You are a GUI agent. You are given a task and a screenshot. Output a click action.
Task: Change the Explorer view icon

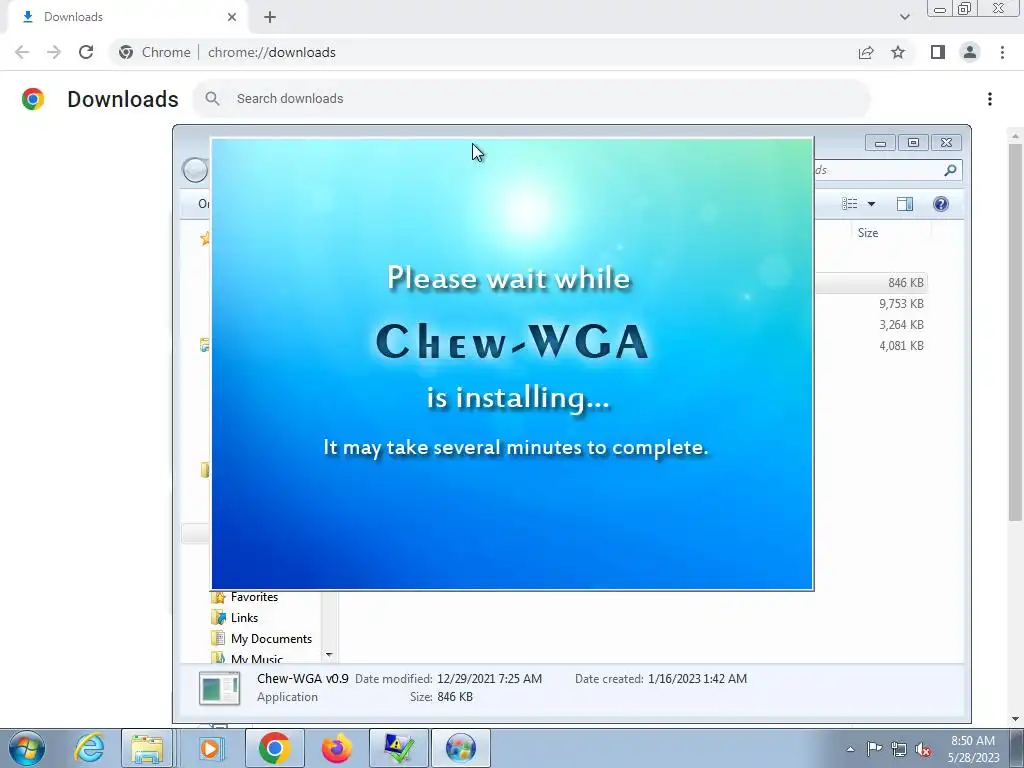[850, 204]
